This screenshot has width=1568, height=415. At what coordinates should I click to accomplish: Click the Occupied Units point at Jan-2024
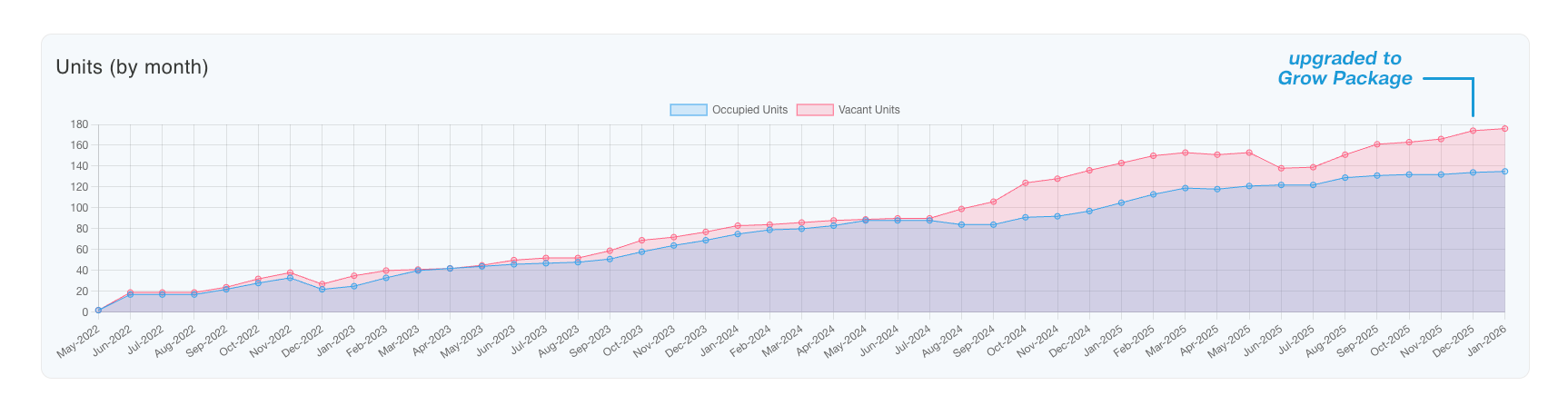[x=738, y=234]
